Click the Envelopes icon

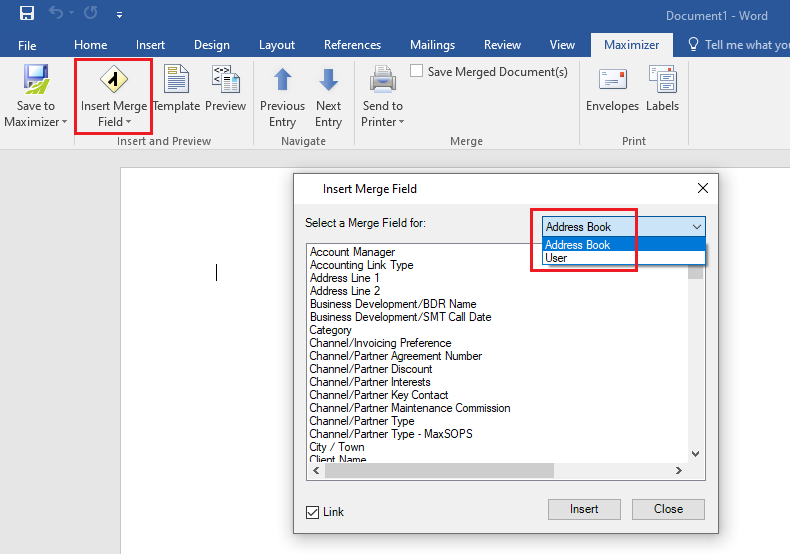coord(613,79)
